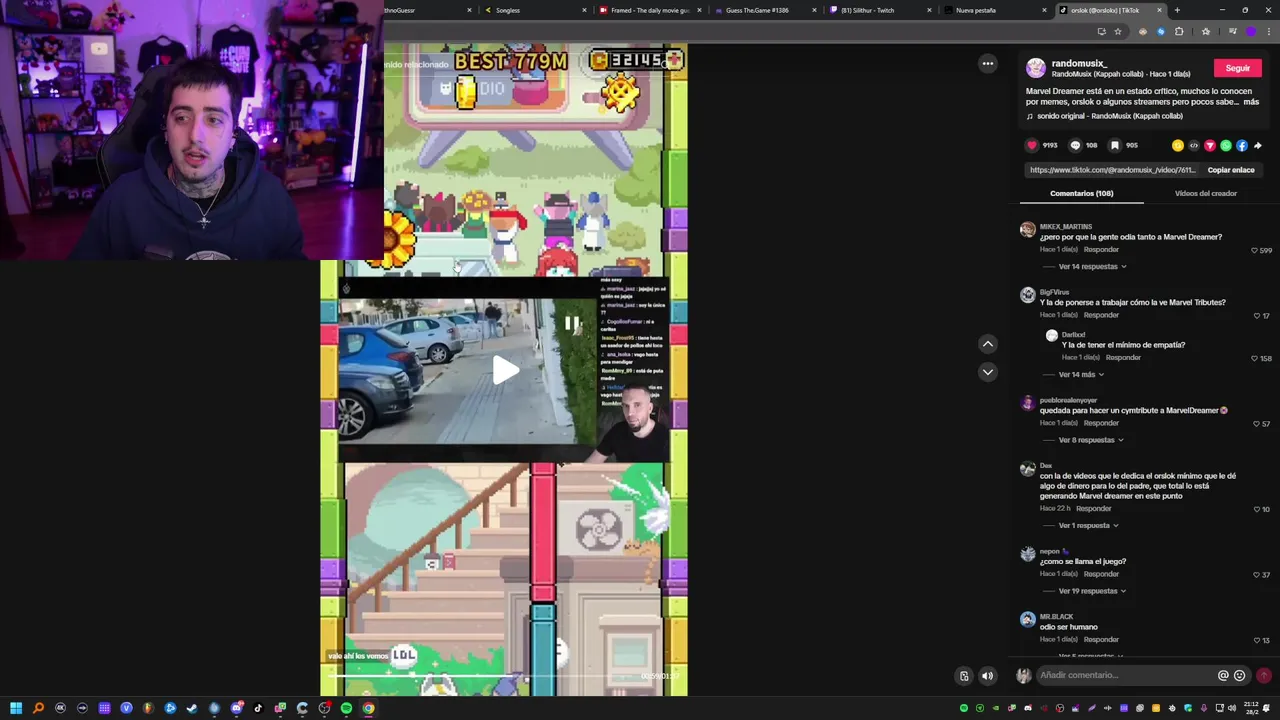This screenshot has width=1280, height=720.
Task: Open Spotify from the taskbar
Action: coord(346,708)
